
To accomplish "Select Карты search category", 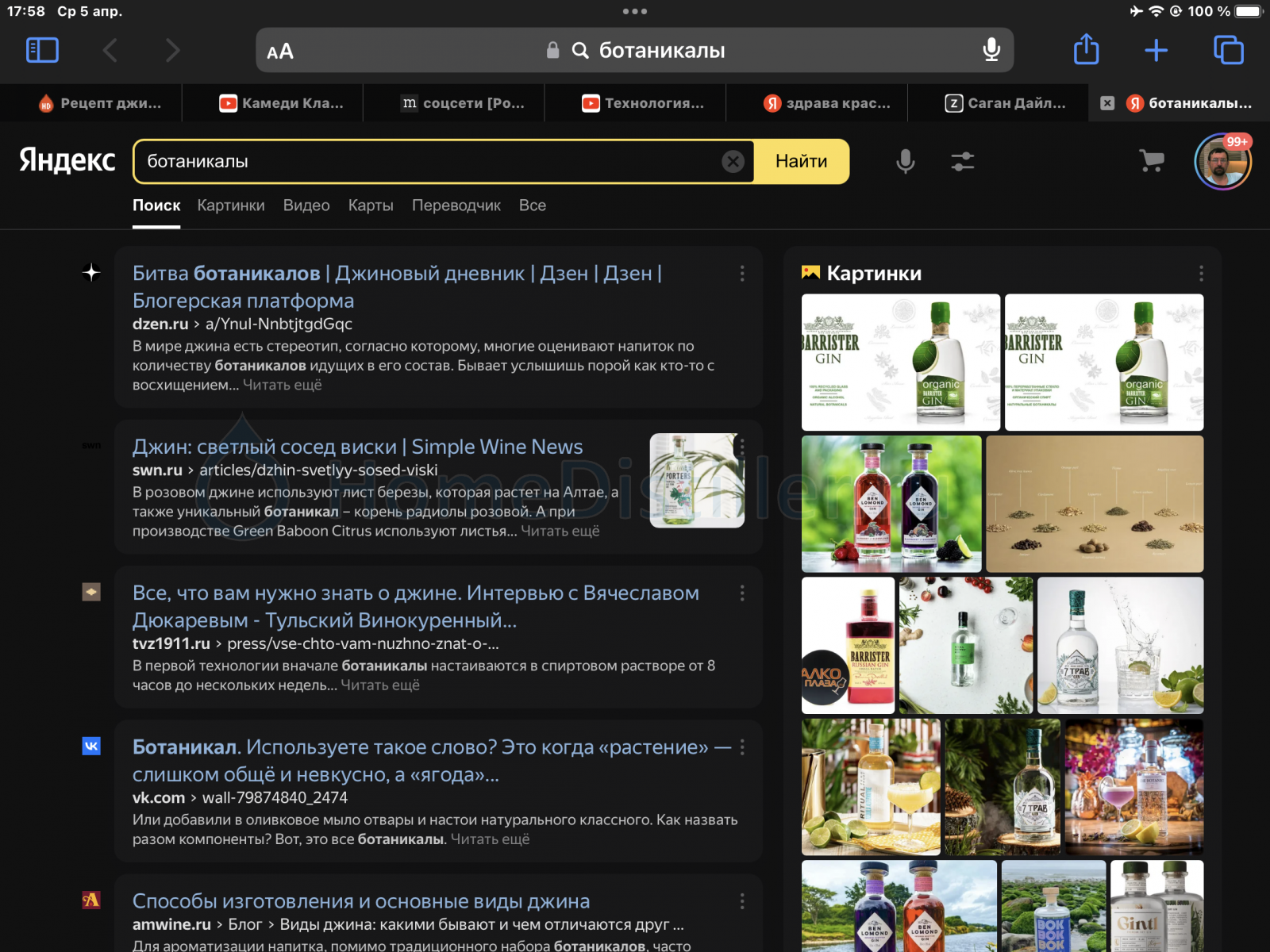I will click(371, 205).
